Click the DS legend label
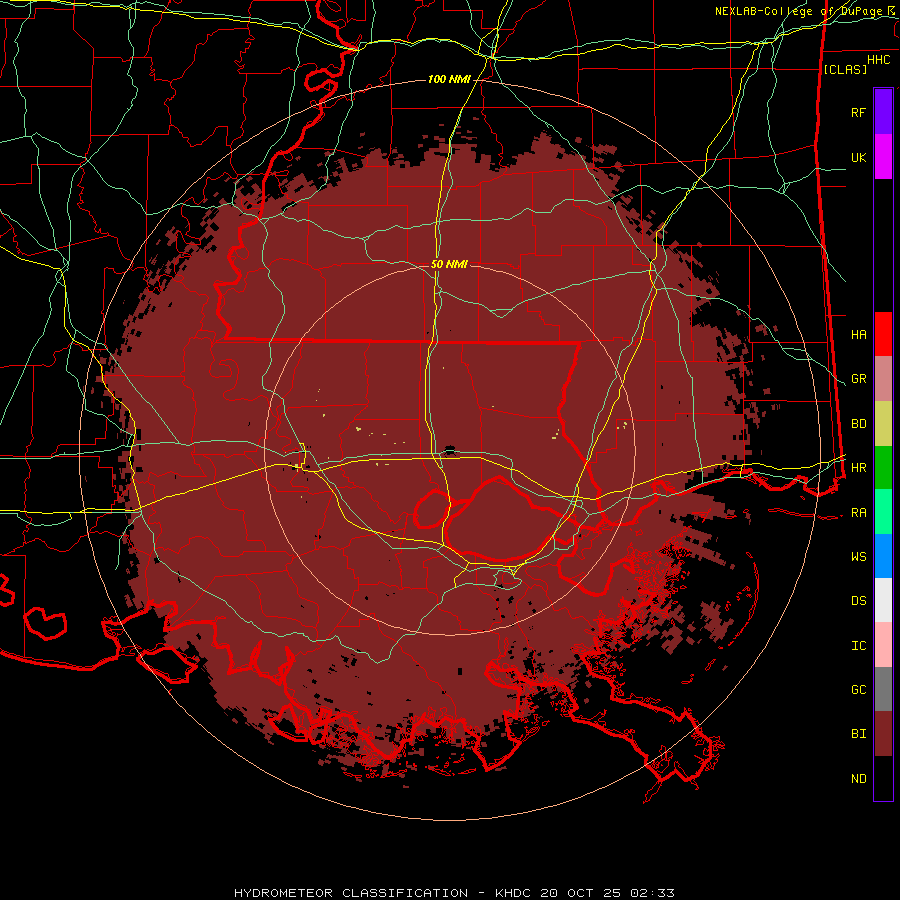Viewport: 900px width, 900px height. (858, 601)
